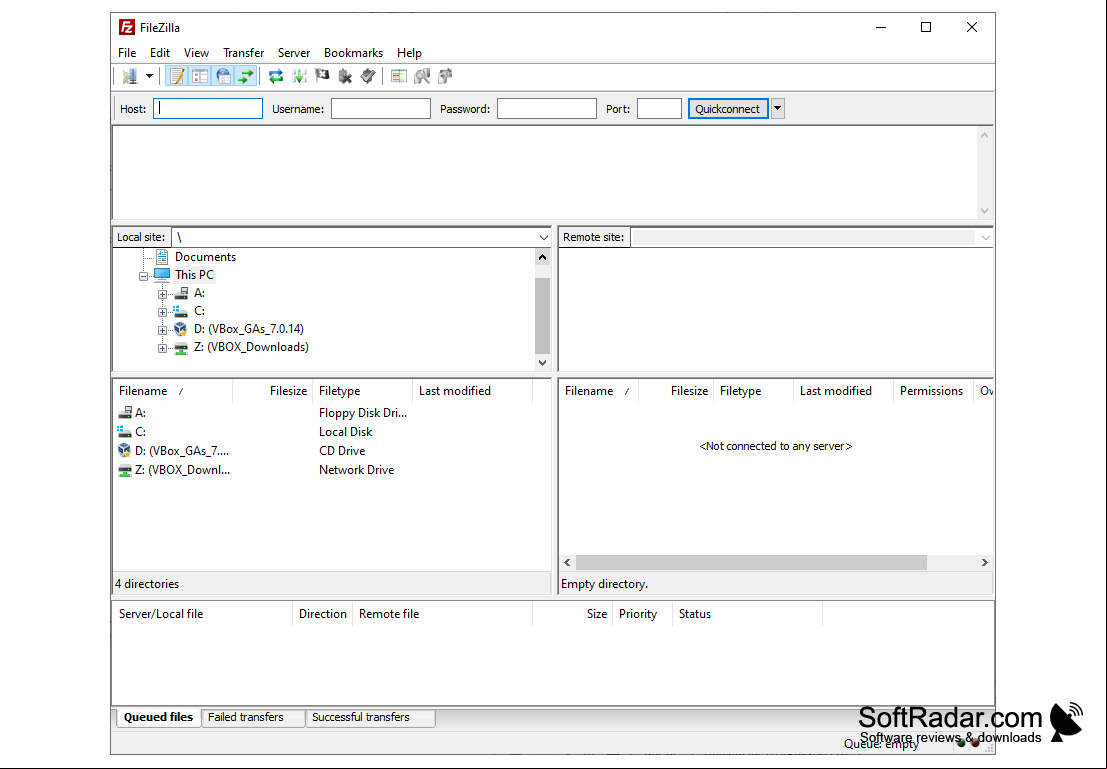The image size is (1107, 769).
Task: Expand the A: drive tree node
Action: coord(162,294)
